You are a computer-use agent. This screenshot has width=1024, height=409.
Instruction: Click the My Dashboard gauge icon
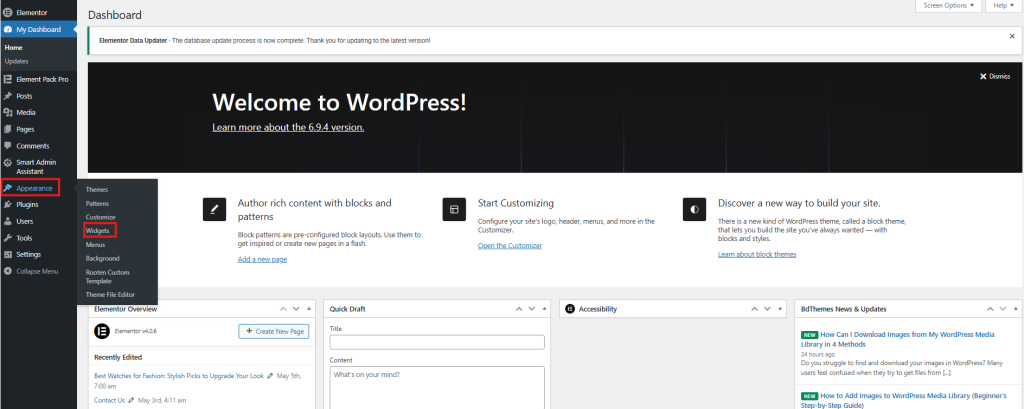pos(8,29)
